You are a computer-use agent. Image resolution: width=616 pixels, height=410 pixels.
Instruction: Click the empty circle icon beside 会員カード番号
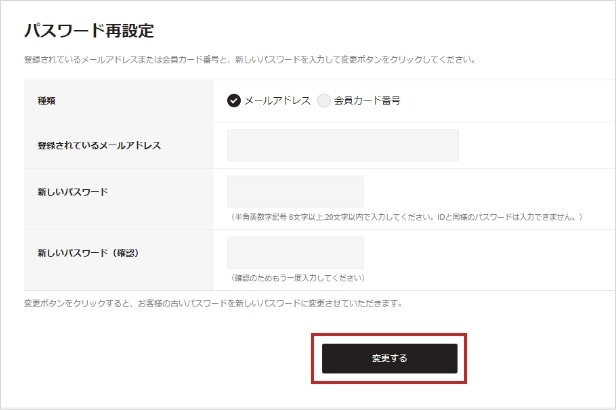[x=324, y=101]
